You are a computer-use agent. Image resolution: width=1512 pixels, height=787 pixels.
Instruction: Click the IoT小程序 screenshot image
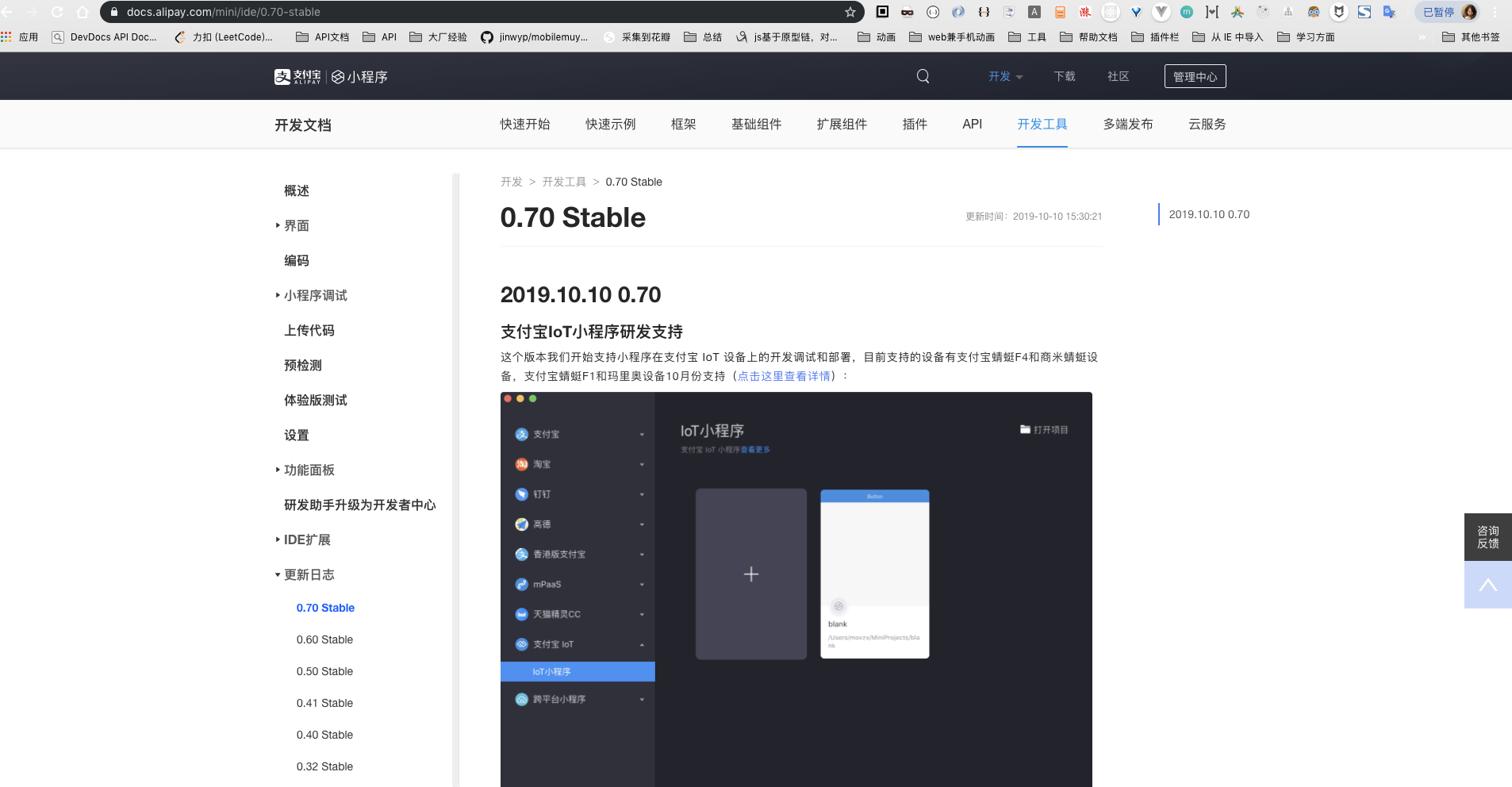click(x=796, y=589)
